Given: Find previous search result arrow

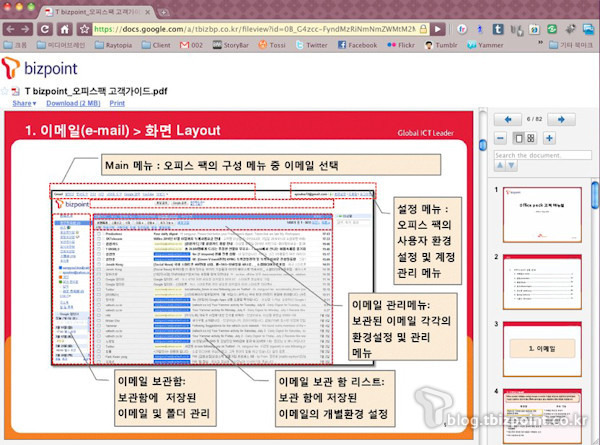Looking at the screenshot, I should [500, 166].
